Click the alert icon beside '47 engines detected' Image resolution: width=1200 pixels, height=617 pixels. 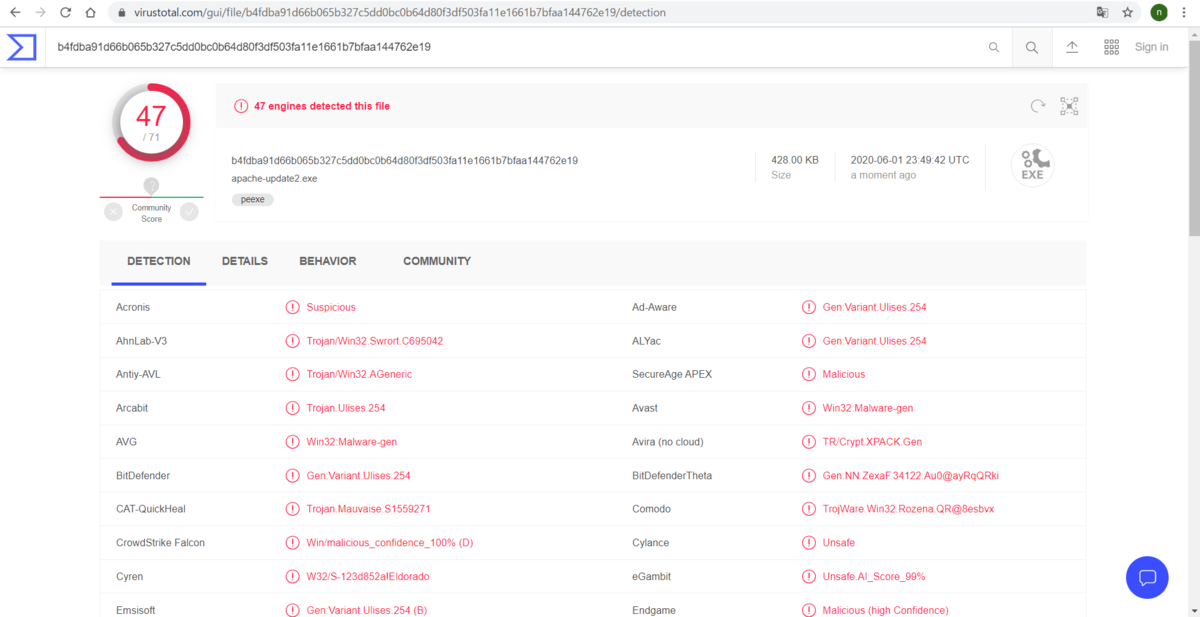click(x=241, y=106)
